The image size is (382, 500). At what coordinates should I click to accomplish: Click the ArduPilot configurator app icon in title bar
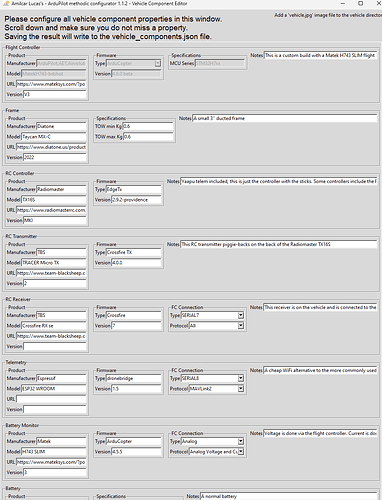pos(6,4)
